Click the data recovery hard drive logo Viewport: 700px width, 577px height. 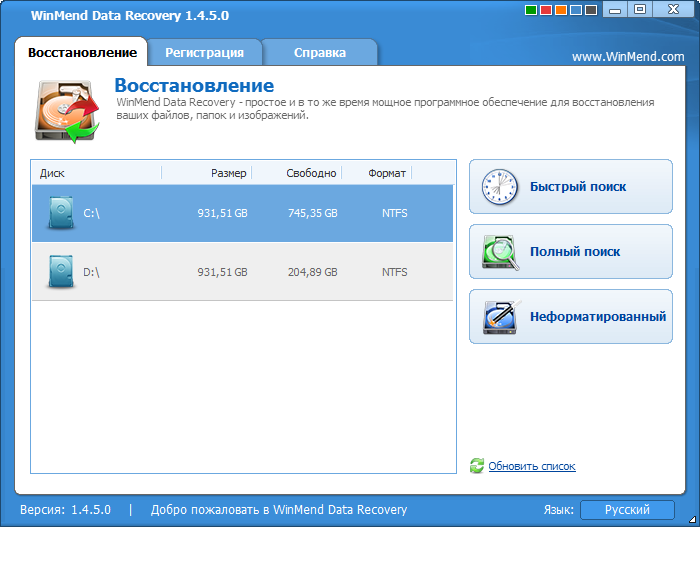[67, 111]
